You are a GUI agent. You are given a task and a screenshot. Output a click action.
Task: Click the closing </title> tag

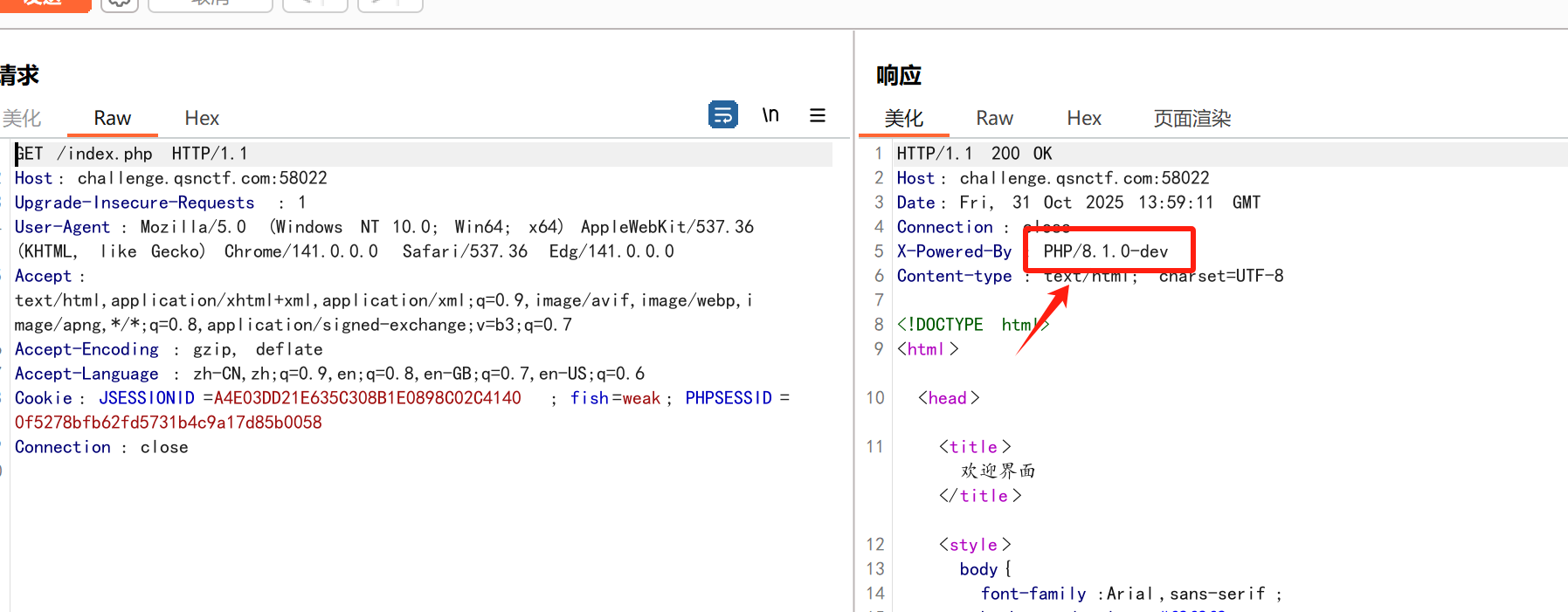[x=980, y=496]
